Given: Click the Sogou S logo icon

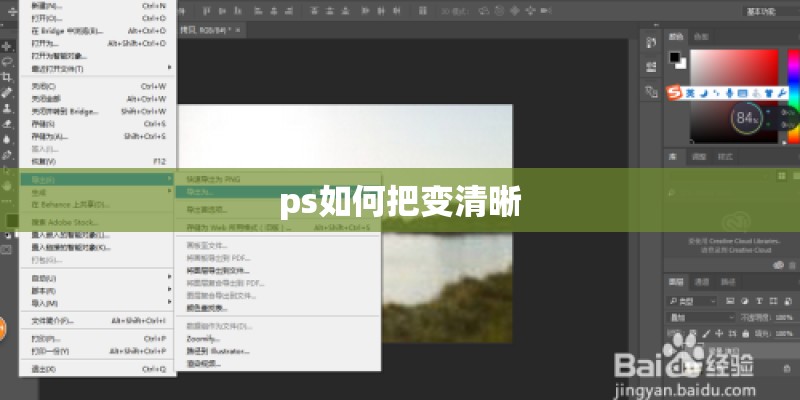Looking at the screenshot, I should tap(674, 93).
